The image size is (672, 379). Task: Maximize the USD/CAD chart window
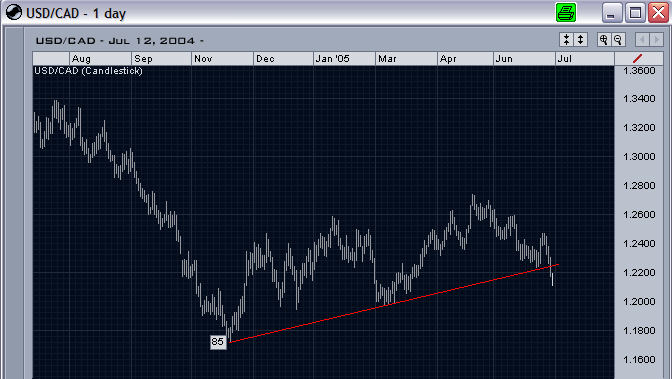(x=635, y=12)
